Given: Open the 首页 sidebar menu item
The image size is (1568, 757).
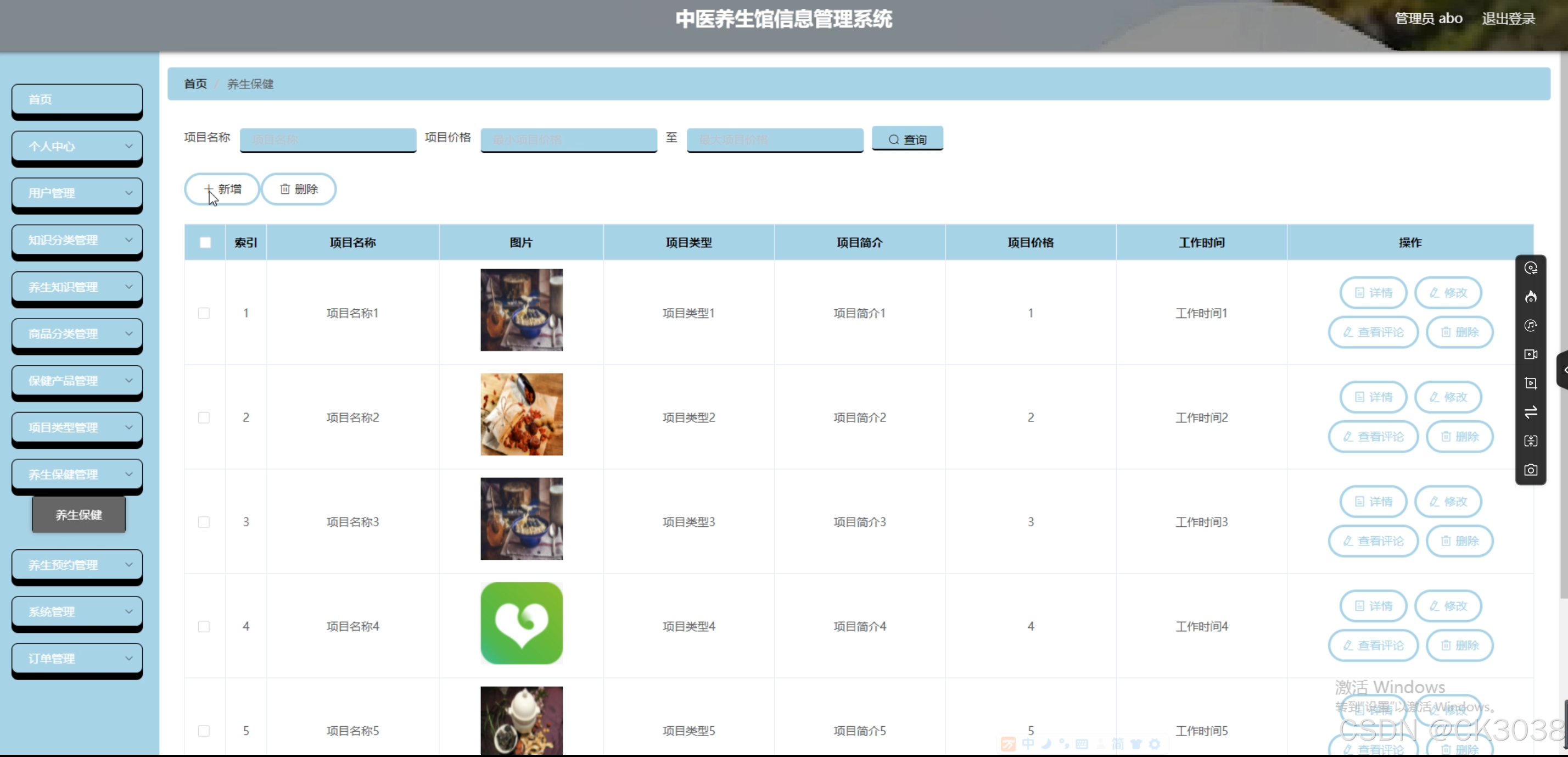Looking at the screenshot, I should tap(77, 99).
